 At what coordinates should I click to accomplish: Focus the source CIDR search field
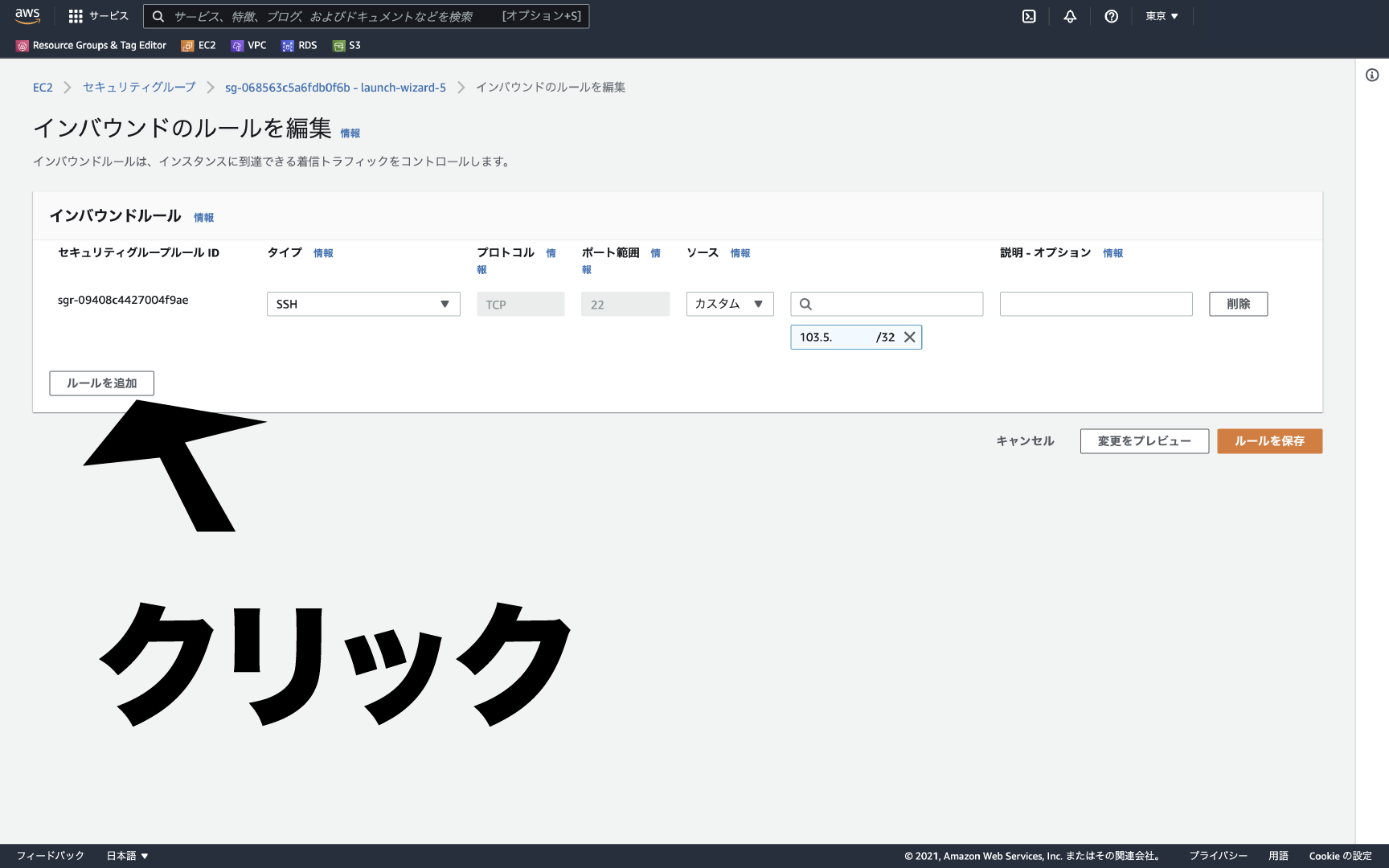click(x=887, y=304)
